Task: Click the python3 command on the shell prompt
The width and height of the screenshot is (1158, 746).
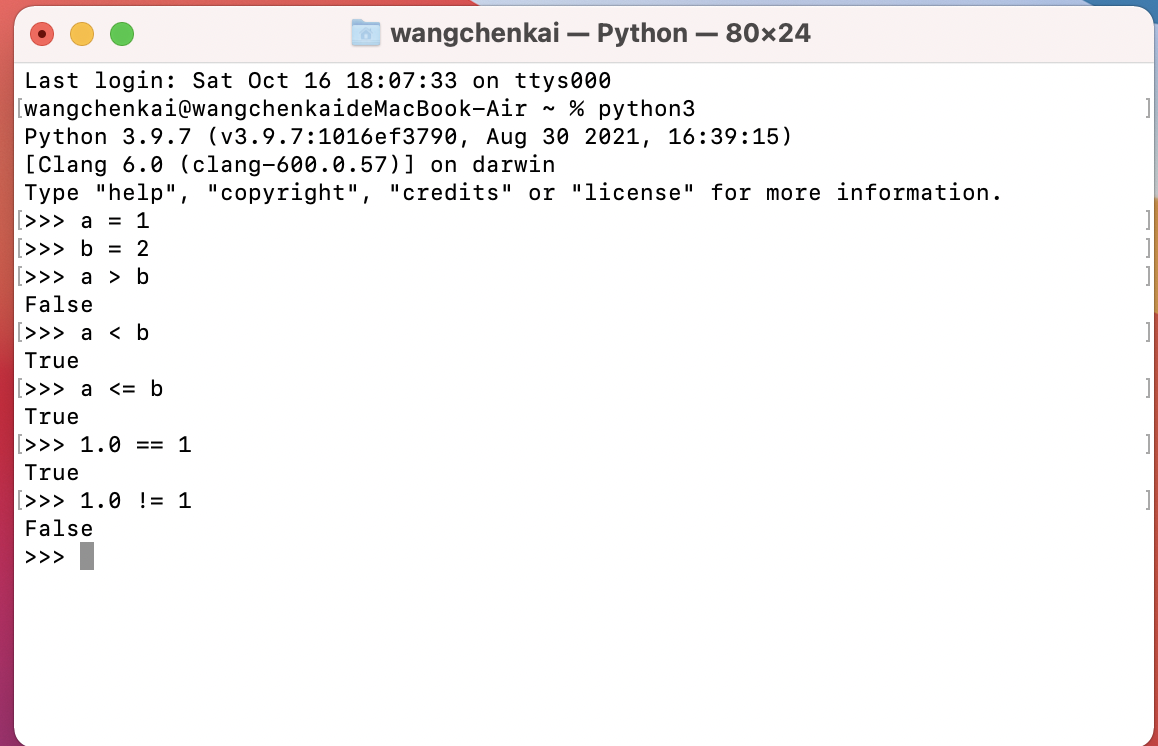Action: click(x=646, y=108)
